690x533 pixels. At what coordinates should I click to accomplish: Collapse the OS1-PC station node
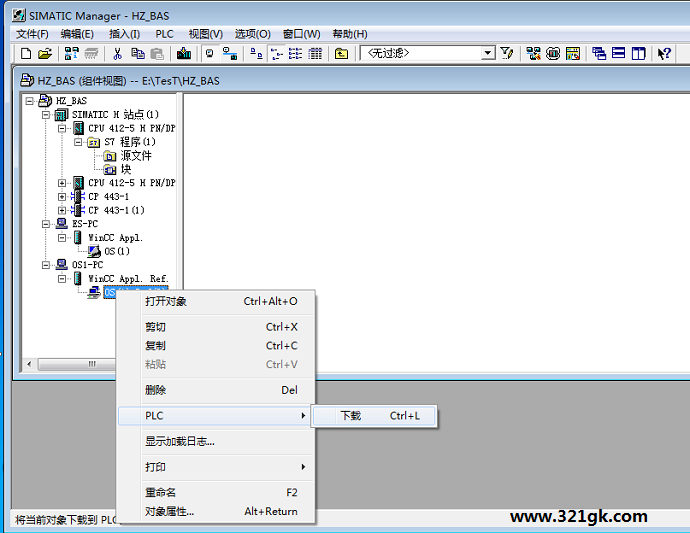tap(46, 265)
